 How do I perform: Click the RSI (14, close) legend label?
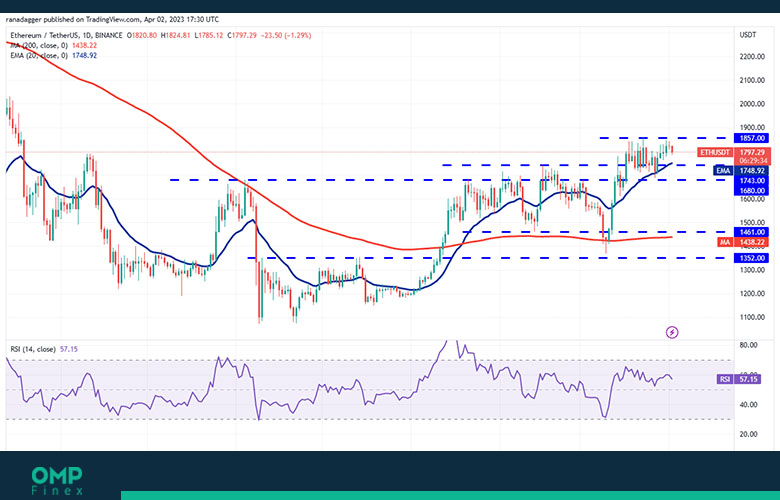(33, 349)
